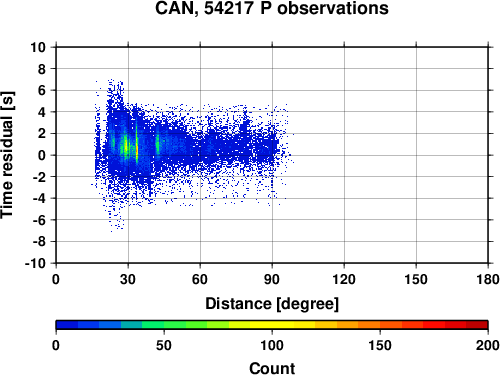This screenshot has width=500, height=375.
Task: Click the y-axis tick label 10
Action: pyautogui.click(x=38, y=47)
